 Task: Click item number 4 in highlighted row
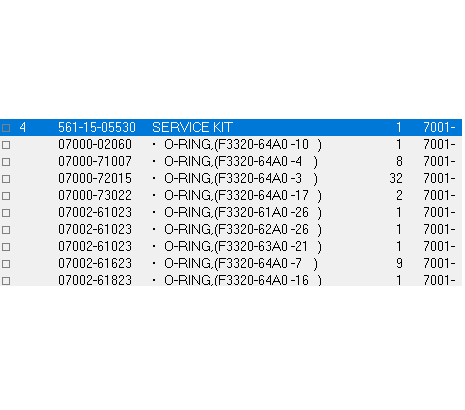pos(22,127)
